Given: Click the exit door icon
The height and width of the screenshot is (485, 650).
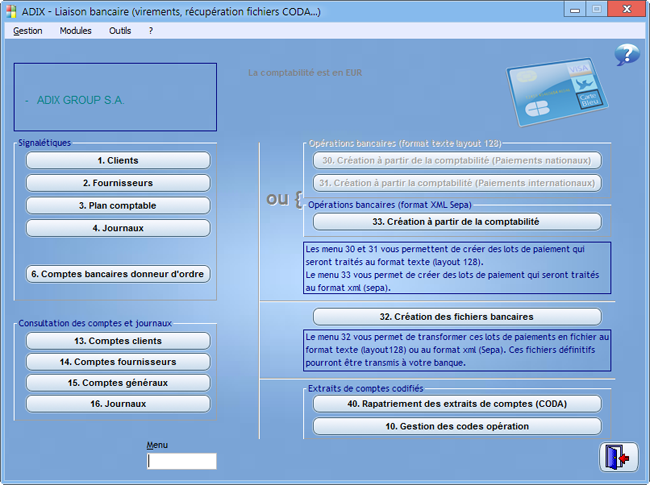Looking at the screenshot, I should [618, 457].
